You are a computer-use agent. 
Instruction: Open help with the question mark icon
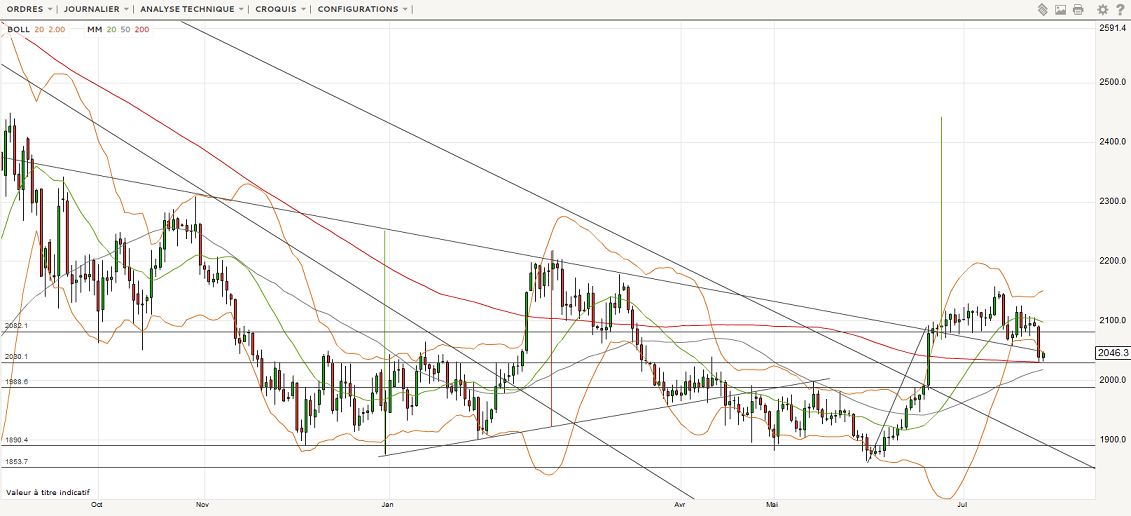(x=1121, y=9)
